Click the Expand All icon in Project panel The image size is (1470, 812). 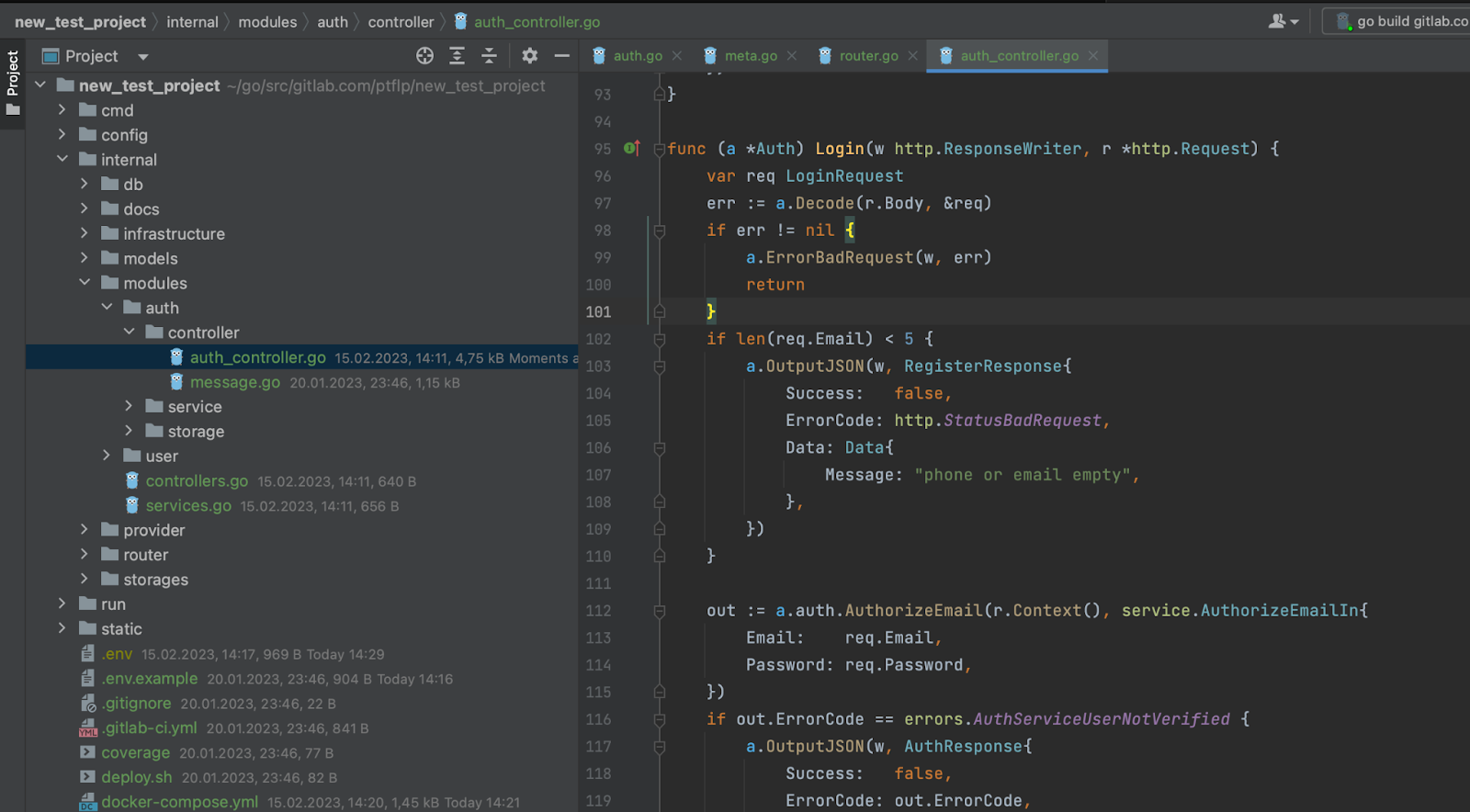pyautogui.click(x=457, y=56)
